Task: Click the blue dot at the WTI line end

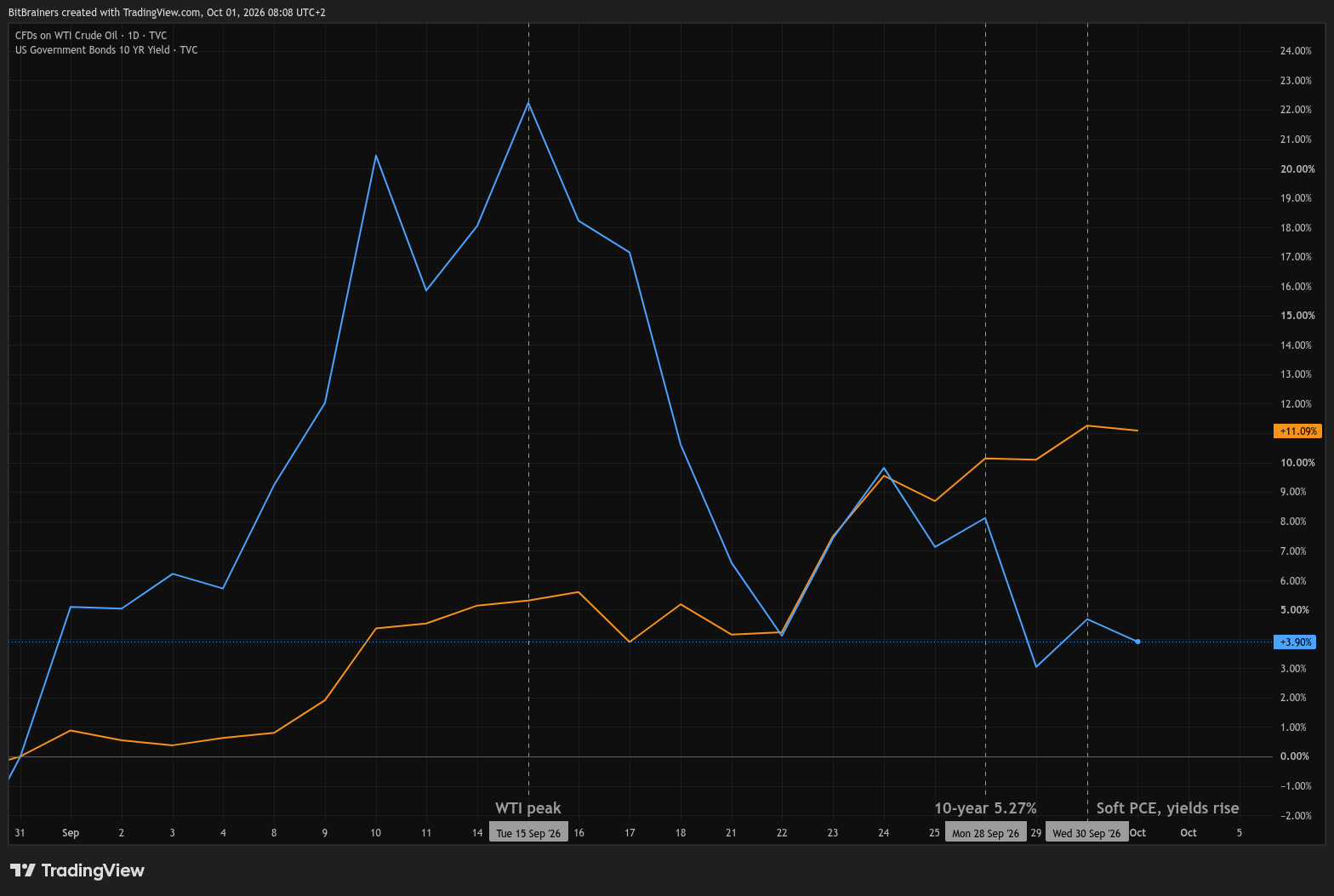Action: (1137, 642)
